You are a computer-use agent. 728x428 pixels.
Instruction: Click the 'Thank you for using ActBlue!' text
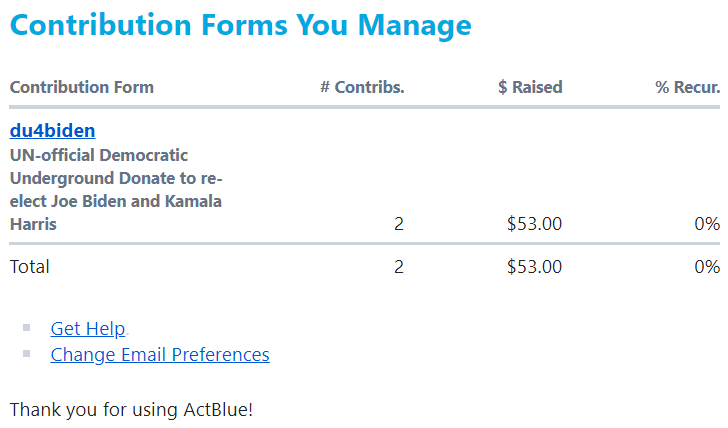point(131,410)
